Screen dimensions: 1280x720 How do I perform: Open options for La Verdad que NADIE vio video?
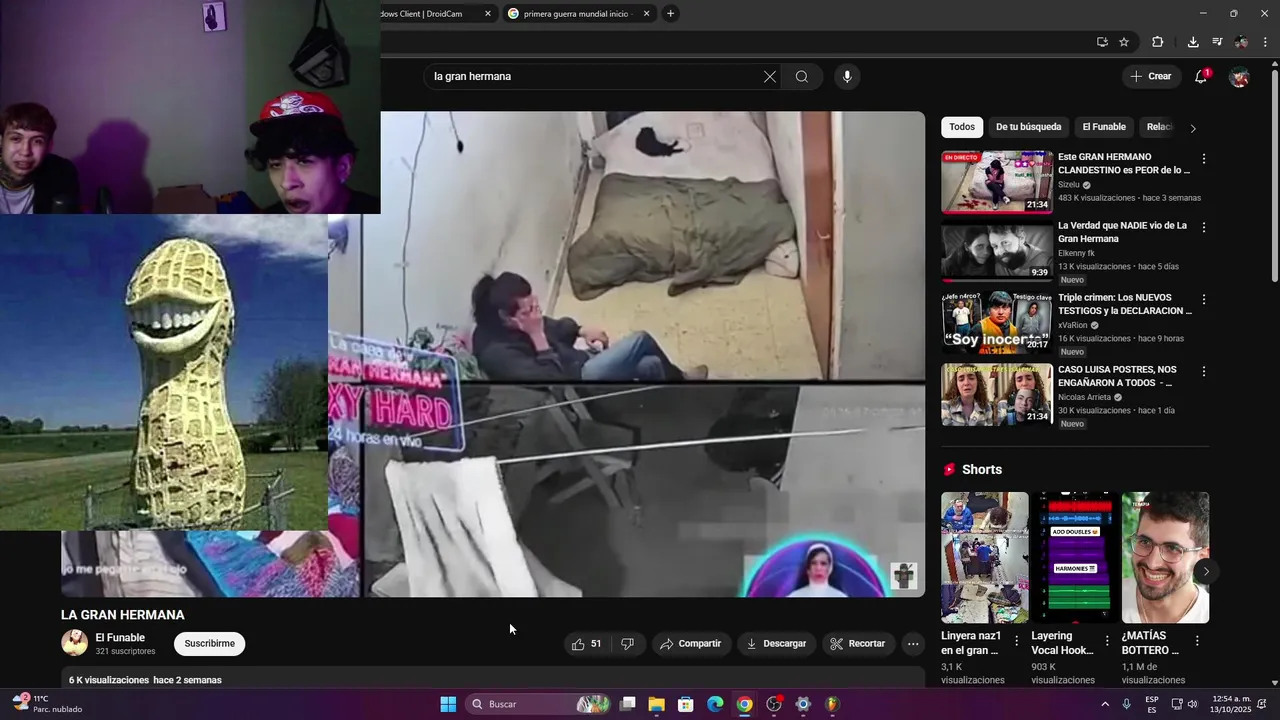pos(1204,228)
